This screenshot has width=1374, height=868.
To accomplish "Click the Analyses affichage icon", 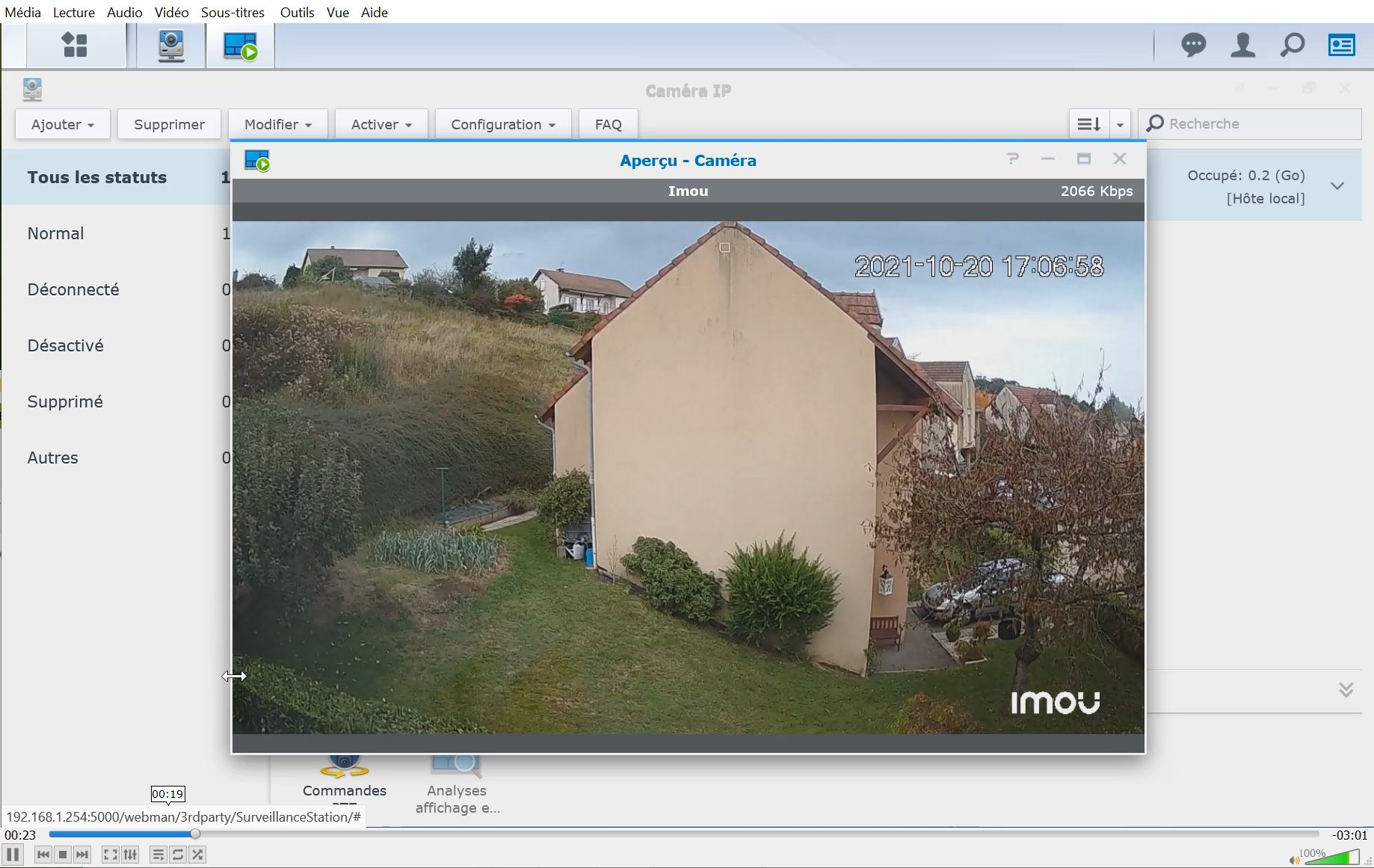I will click(x=457, y=766).
